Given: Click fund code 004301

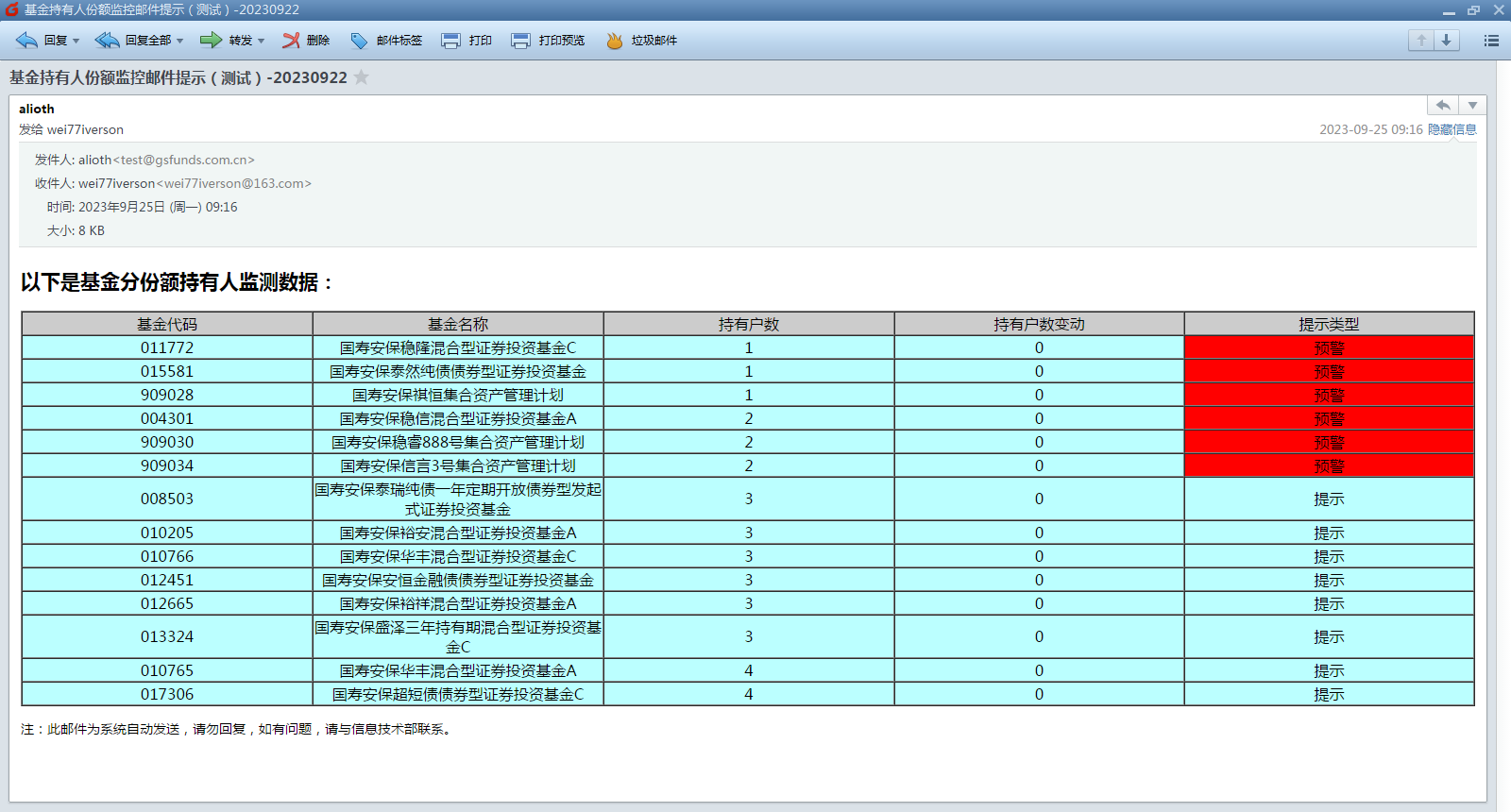Looking at the screenshot, I should [167, 418].
